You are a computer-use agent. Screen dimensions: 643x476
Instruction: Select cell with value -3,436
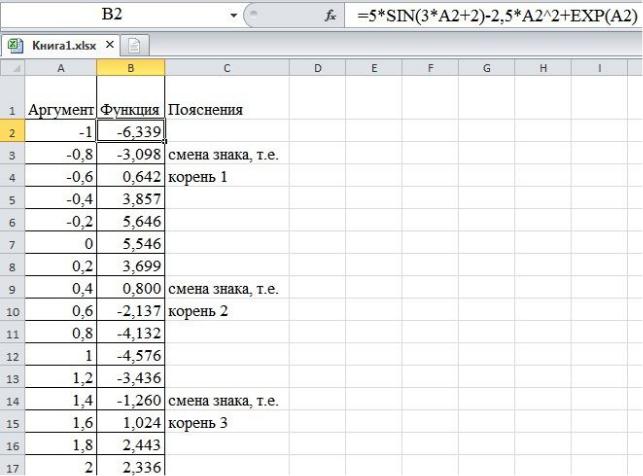click(131, 377)
